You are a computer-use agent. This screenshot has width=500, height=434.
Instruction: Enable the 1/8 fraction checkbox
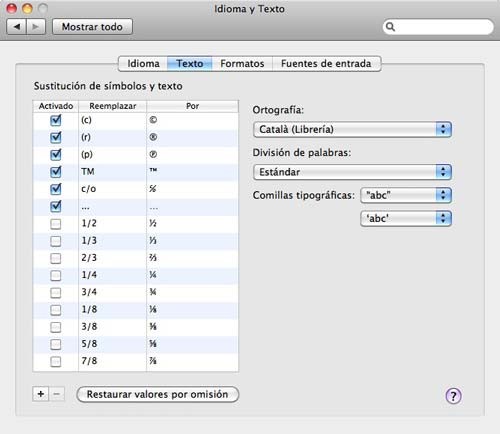[x=56, y=310]
